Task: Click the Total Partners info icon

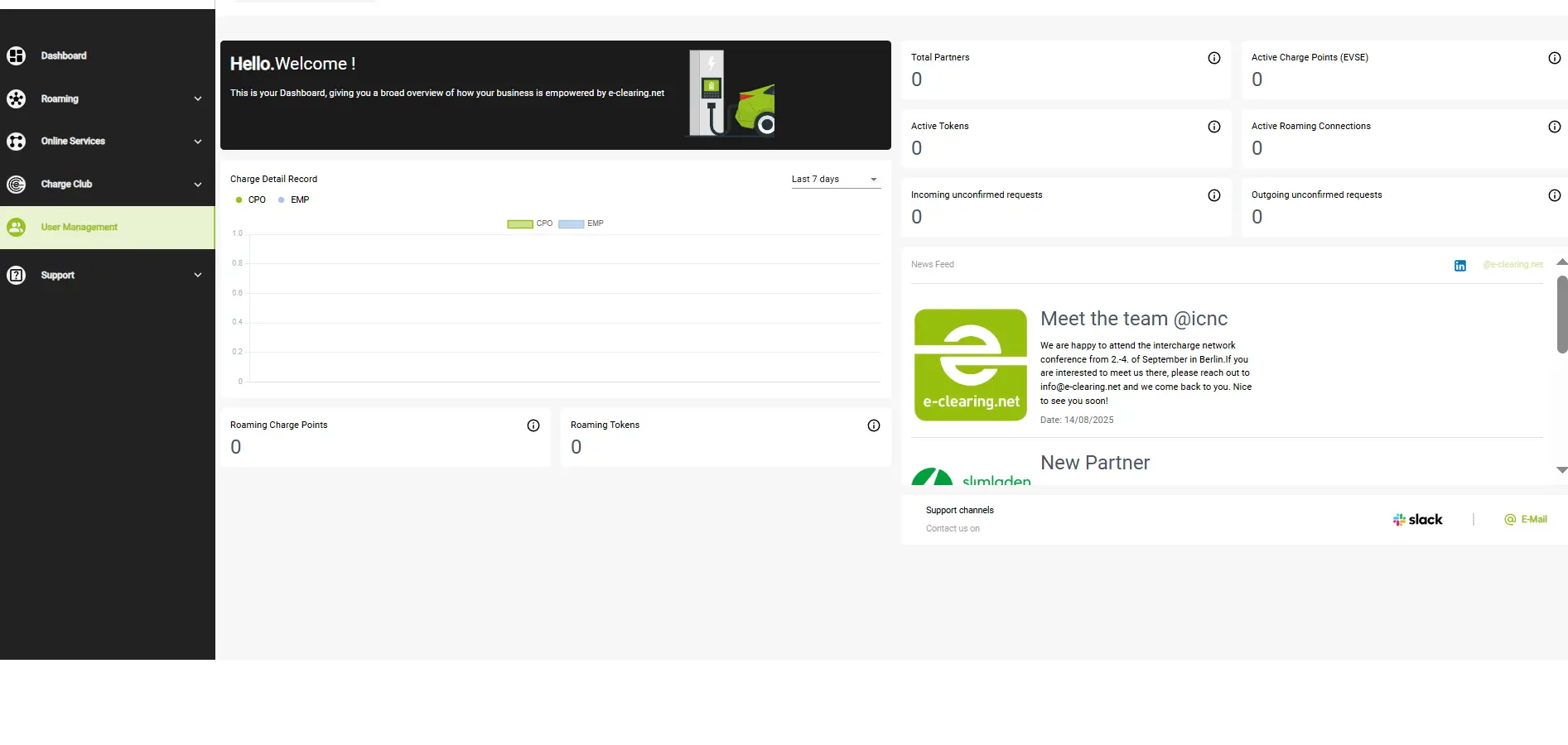Action: pos(1213,58)
